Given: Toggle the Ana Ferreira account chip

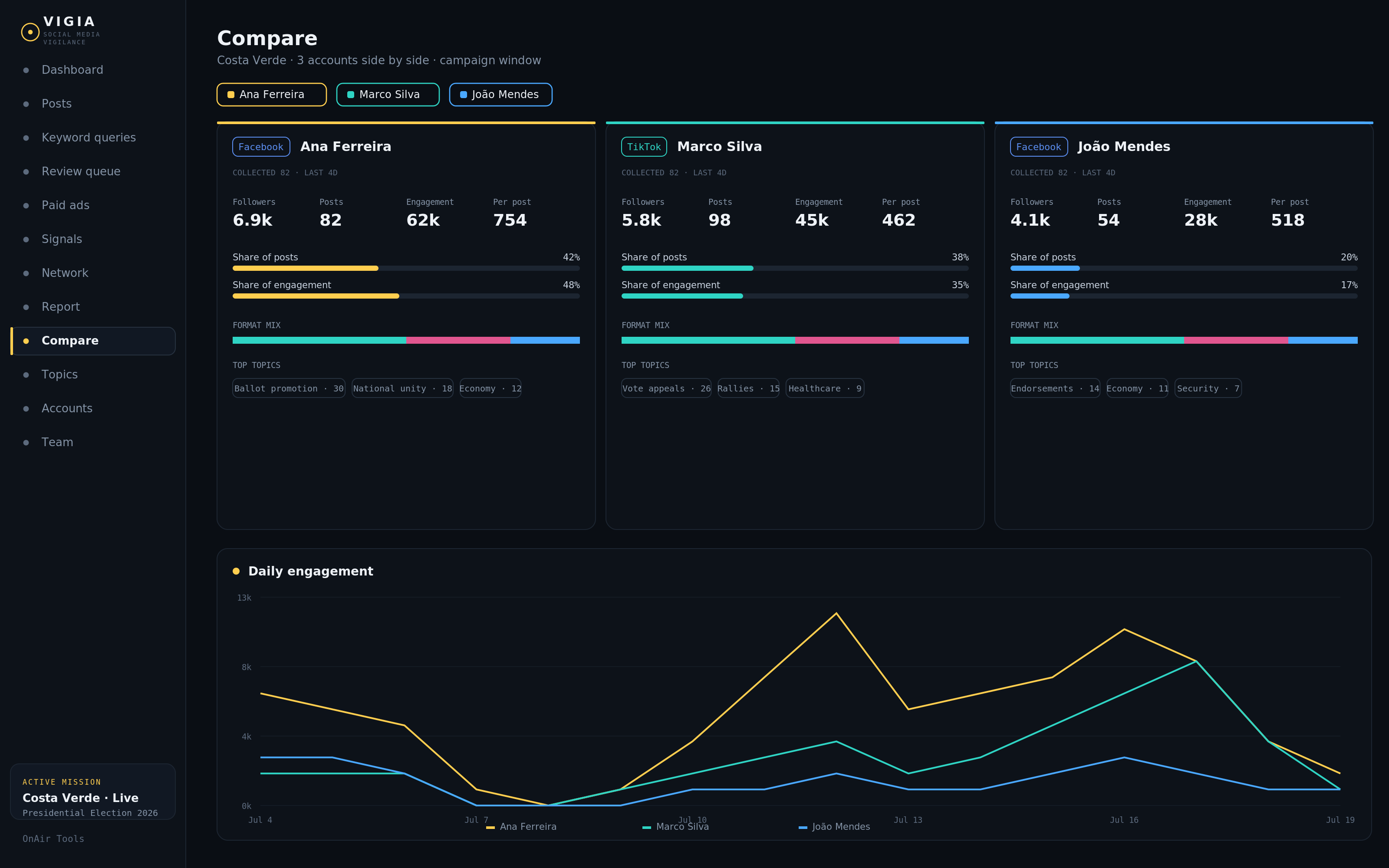Looking at the screenshot, I should (271, 95).
